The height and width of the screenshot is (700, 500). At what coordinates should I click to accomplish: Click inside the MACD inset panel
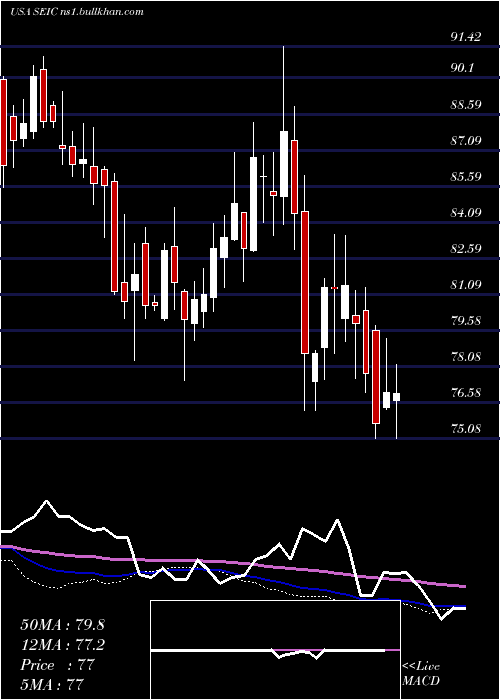tap(275, 650)
